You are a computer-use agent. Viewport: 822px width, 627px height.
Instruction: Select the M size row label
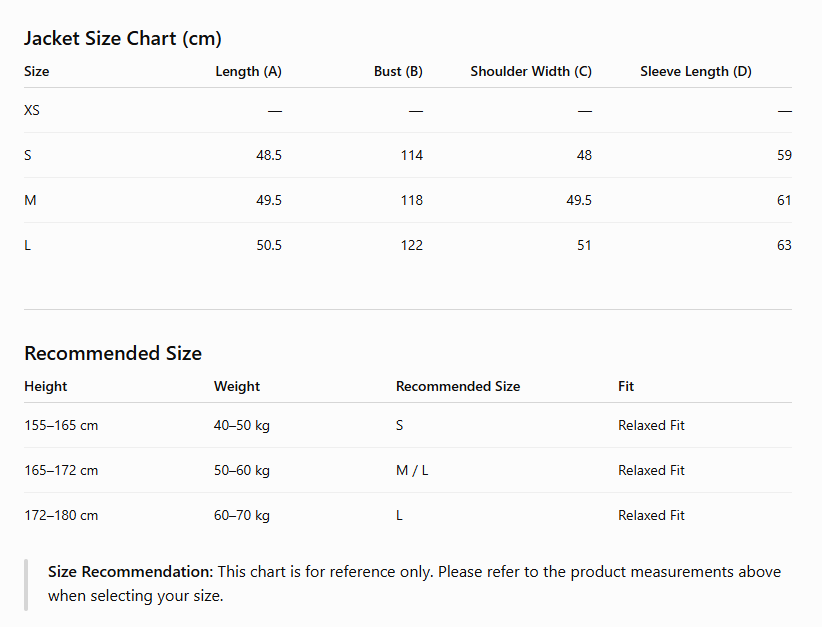pos(30,200)
